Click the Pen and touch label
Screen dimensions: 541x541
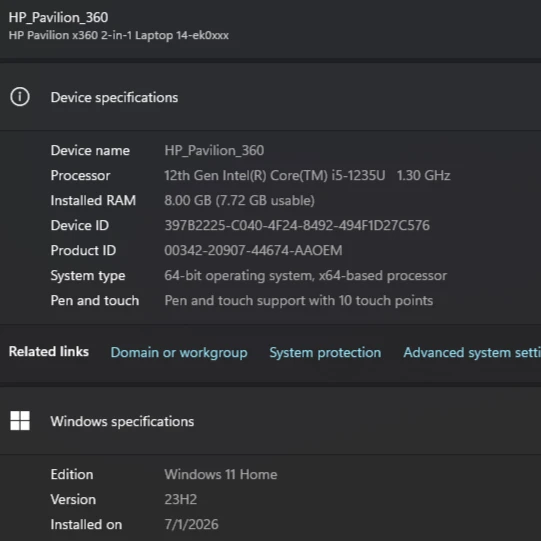[95, 301]
